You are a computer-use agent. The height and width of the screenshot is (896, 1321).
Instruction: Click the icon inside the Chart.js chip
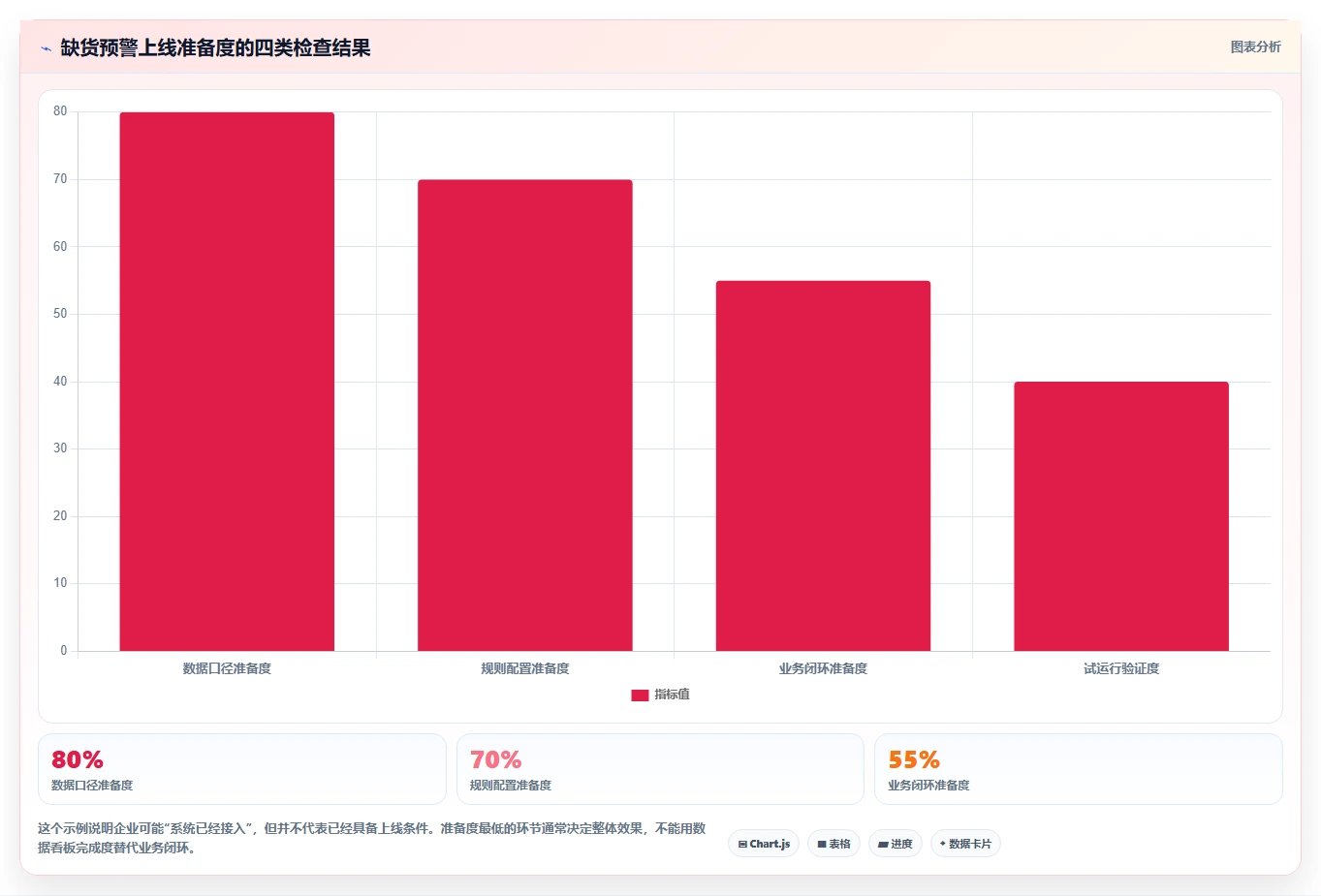(x=742, y=845)
